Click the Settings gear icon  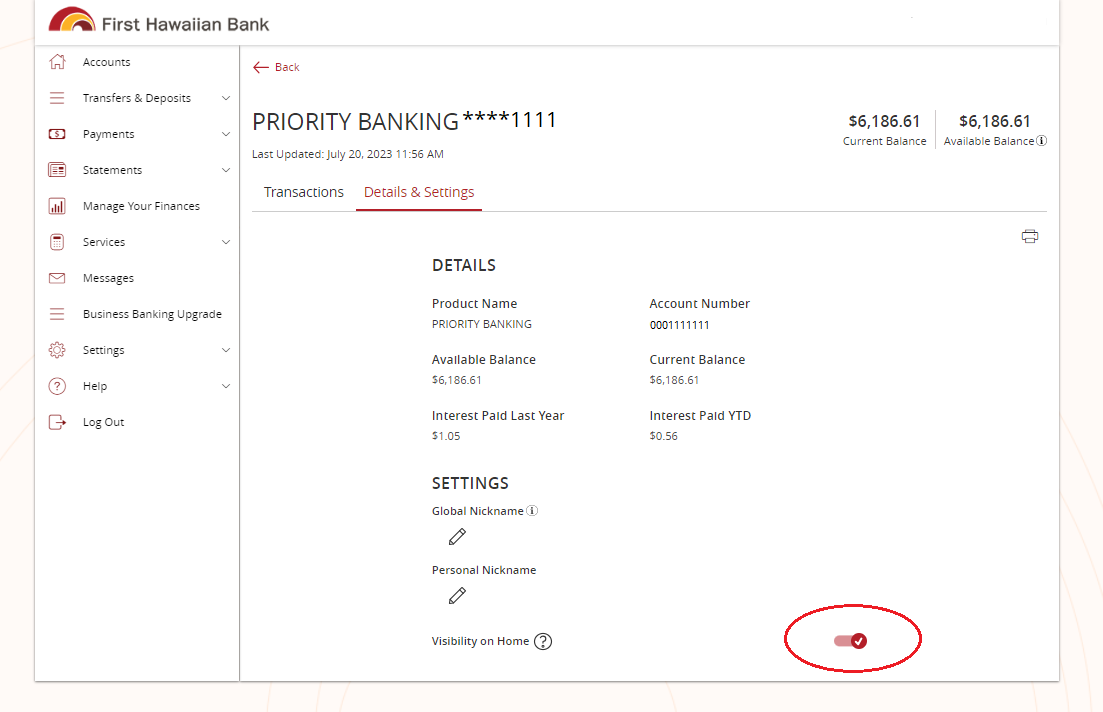(x=57, y=350)
